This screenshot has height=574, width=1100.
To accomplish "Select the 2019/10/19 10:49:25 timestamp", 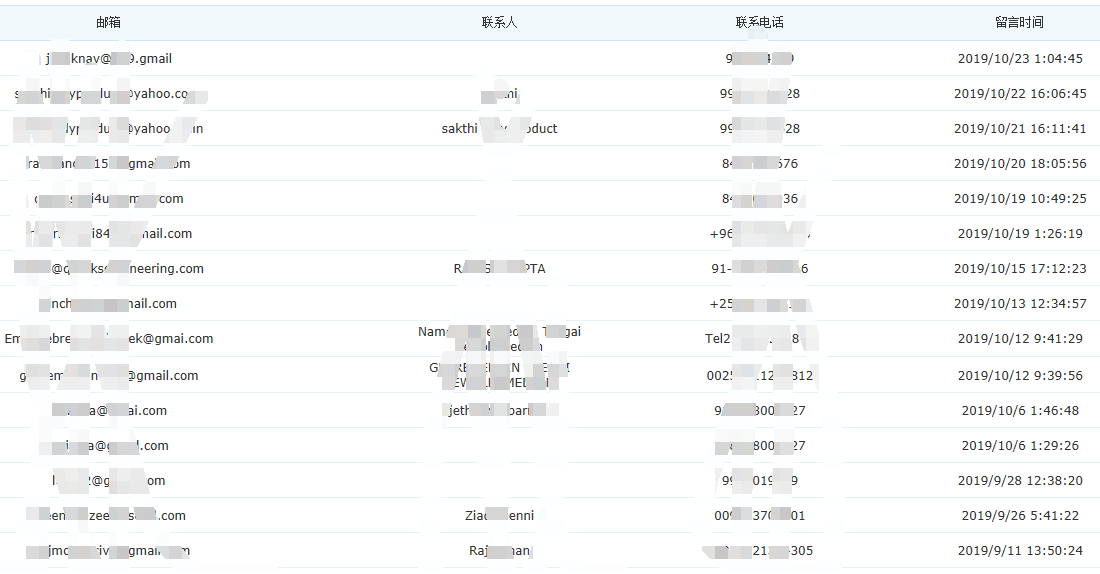I will click(1019, 199).
